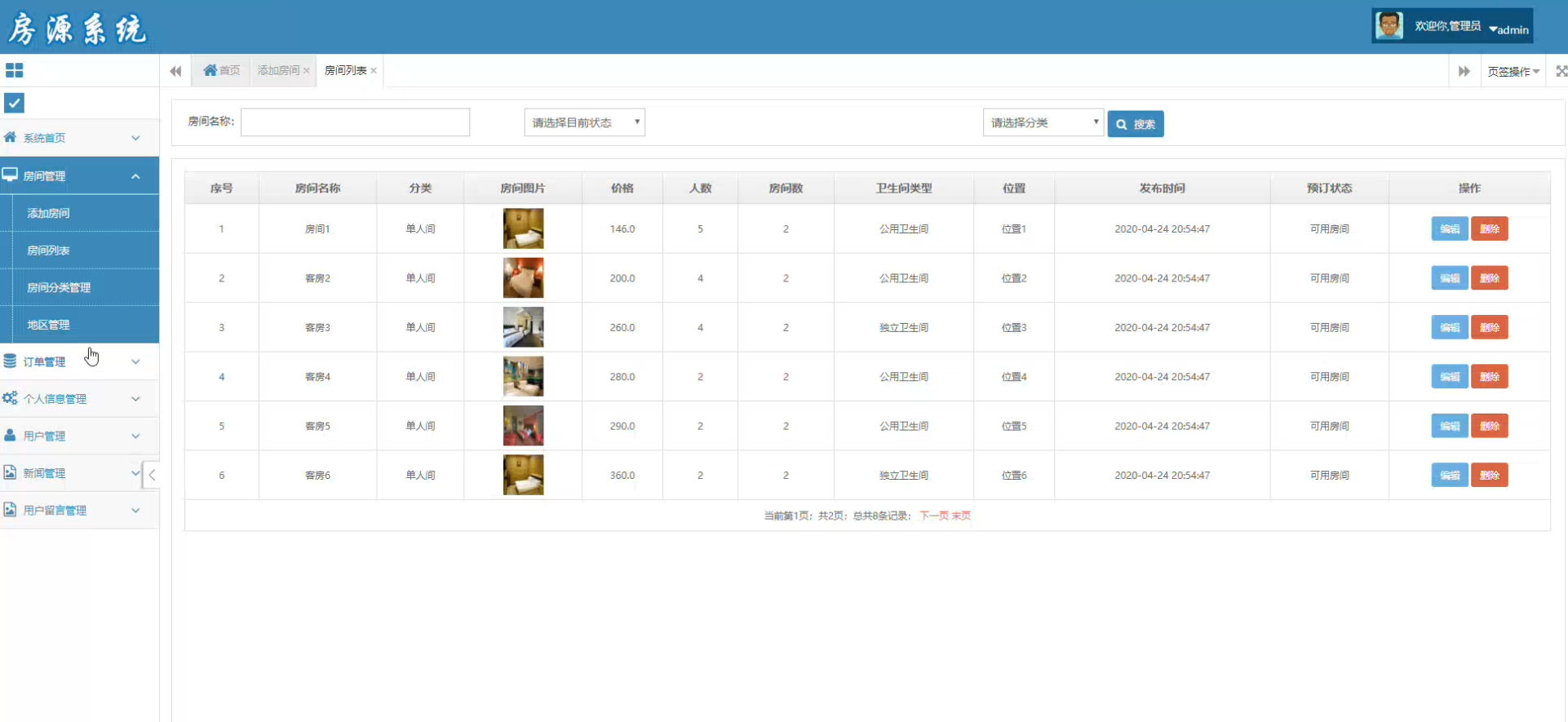The height and width of the screenshot is (722, 1568).
Task: Click the user icon beside 用户管理
Action: pyautogui.click(x=10, y=435)
